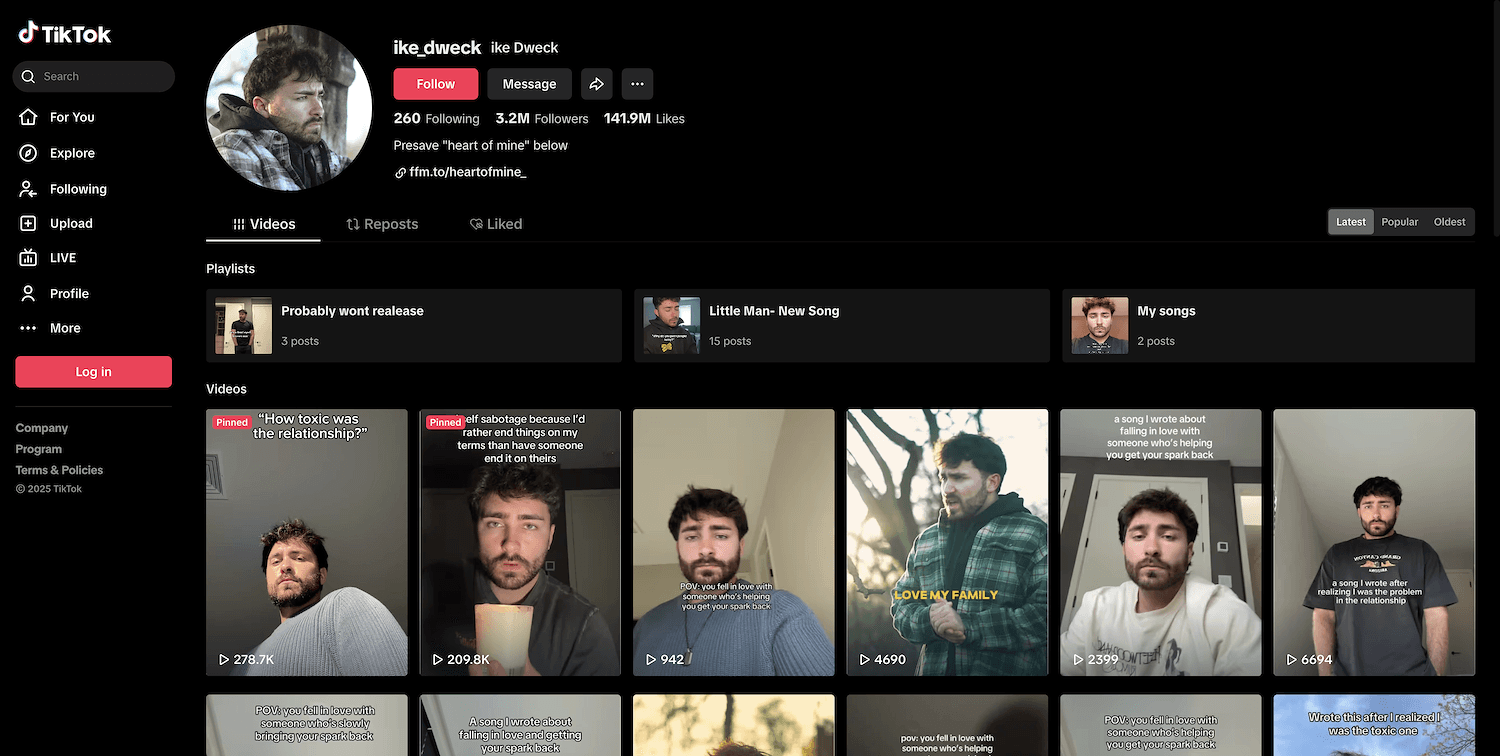This screenshot has width=1500, height=756.
Task: Open the Upload page
Action: (70, 224)
